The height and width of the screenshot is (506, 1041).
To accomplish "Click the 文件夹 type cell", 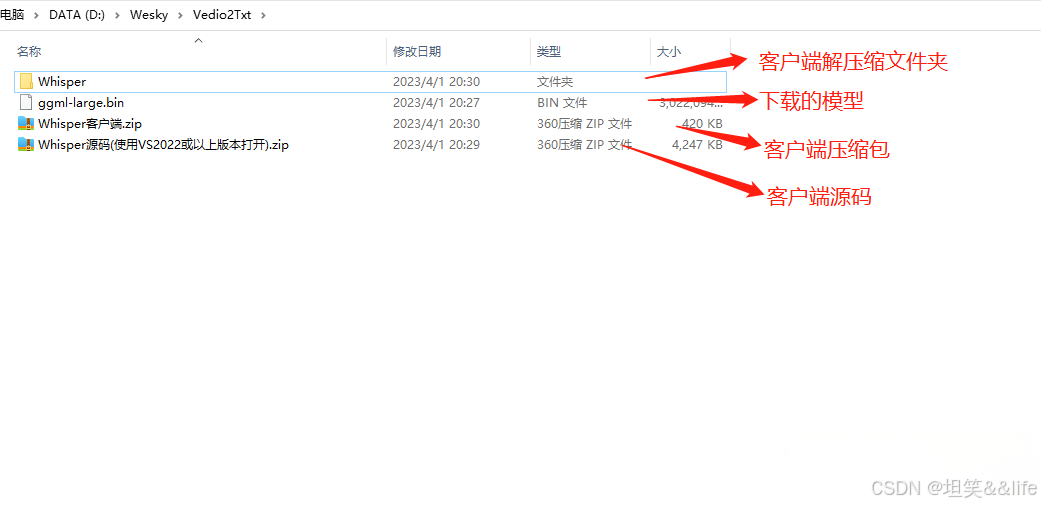I will 555,82.
